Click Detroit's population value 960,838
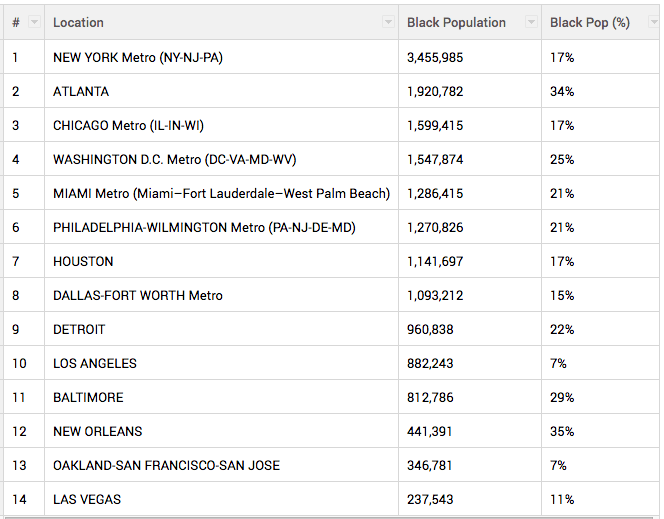 pyautogui.click(x=430, y=330)
